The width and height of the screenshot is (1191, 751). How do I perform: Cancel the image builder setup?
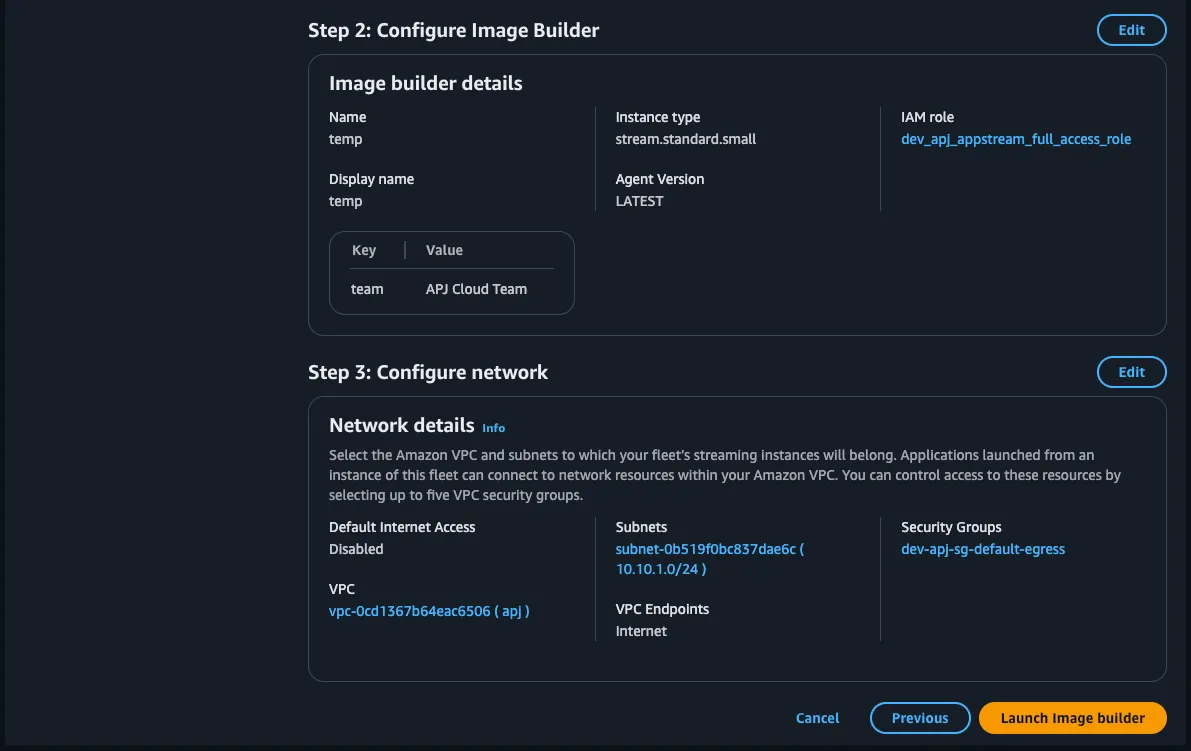(817, 718)
